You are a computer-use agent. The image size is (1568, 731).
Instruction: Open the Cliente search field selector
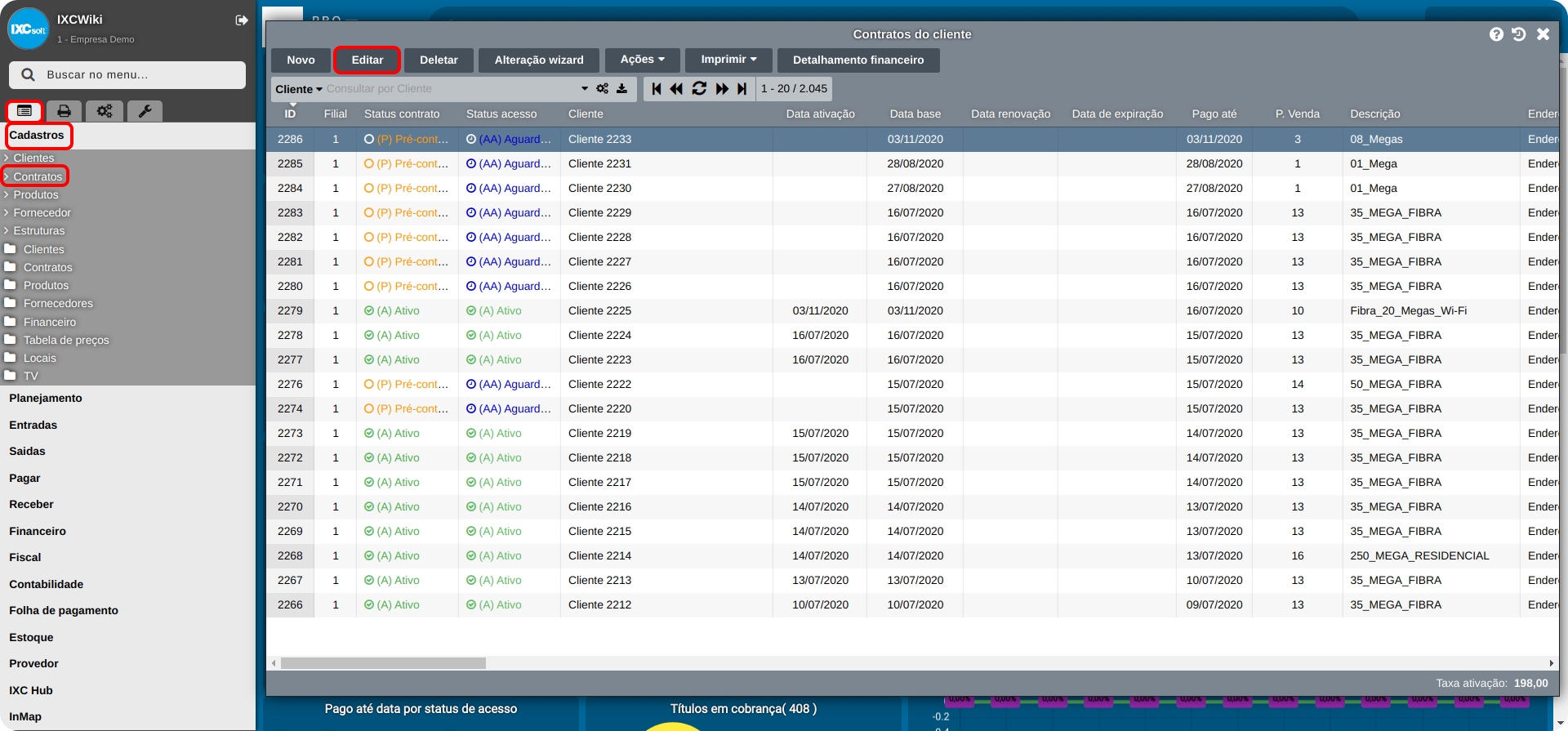[298, 89]
